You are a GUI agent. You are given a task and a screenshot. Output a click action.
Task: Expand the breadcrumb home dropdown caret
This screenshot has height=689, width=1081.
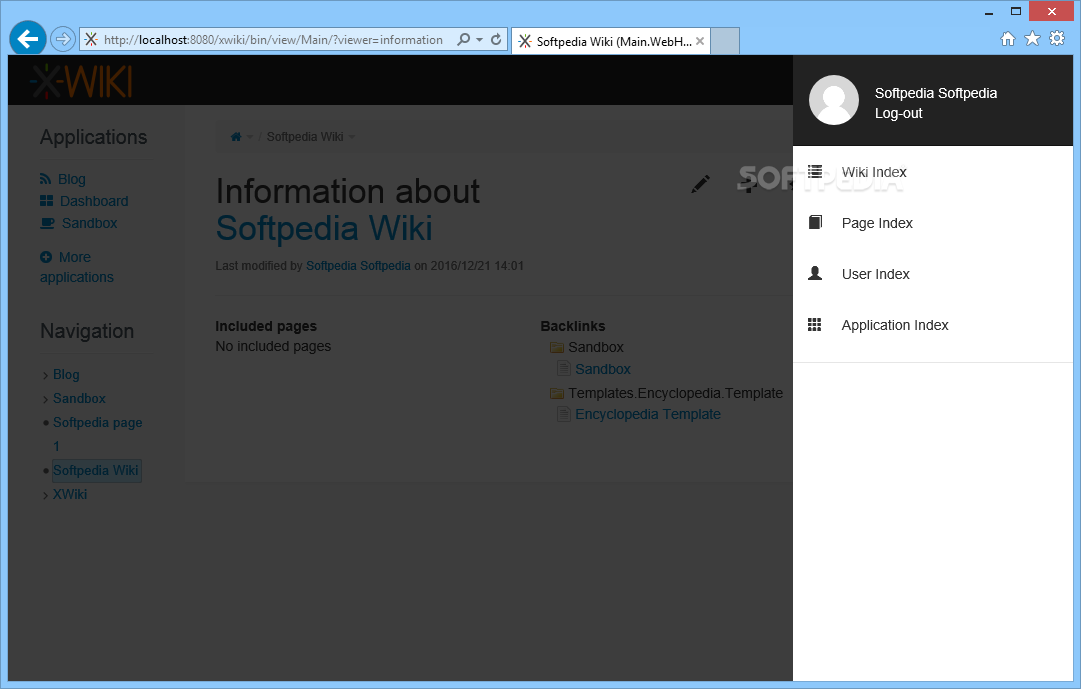pyautogui.click(x=250, y=137)
